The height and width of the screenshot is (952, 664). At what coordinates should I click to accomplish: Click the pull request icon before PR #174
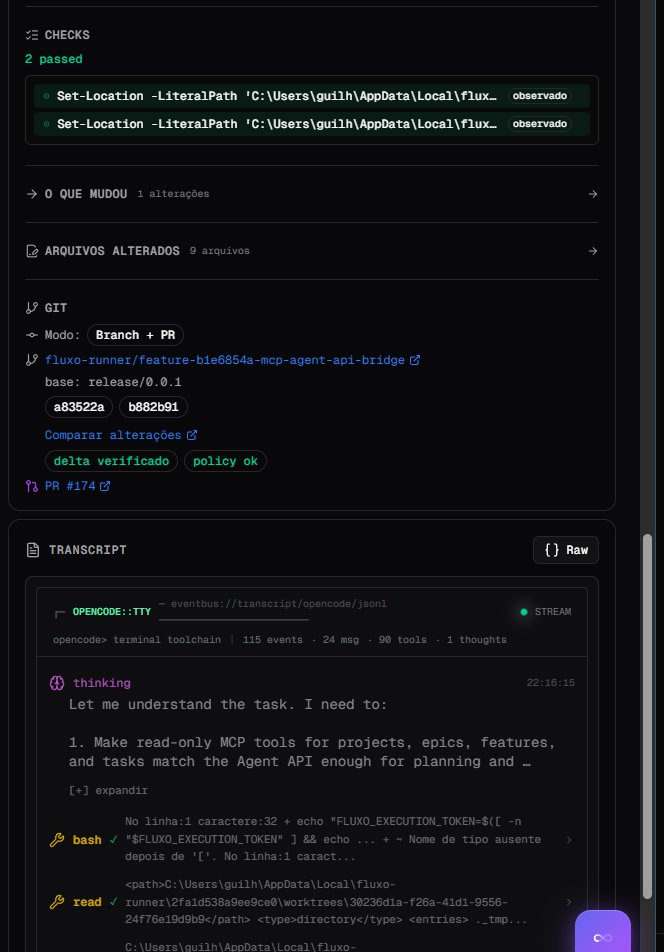(x=32, y=486)
